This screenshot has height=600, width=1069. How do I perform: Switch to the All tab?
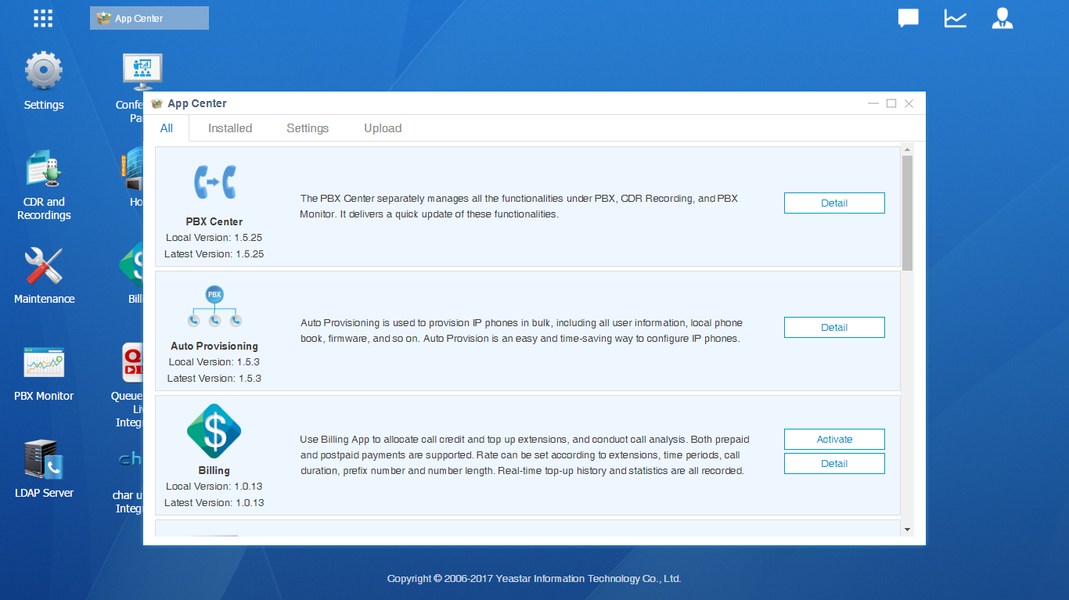(166, 128)
